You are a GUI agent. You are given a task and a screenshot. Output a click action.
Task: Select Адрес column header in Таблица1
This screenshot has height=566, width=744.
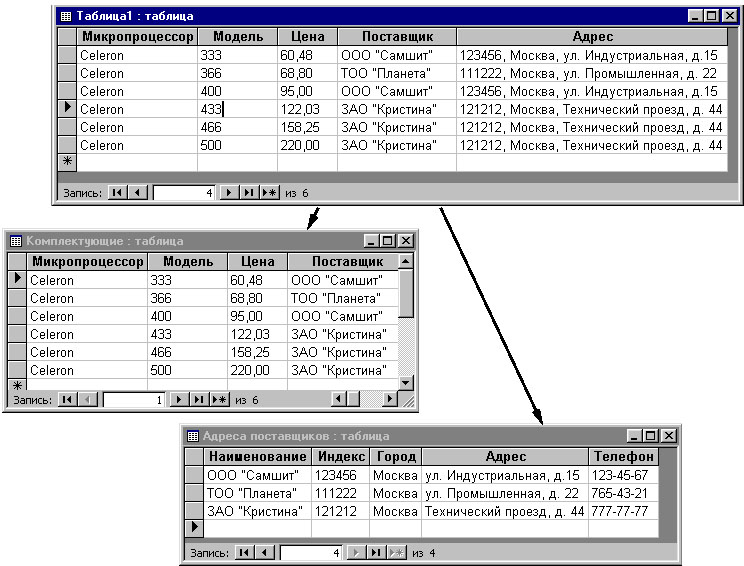(592, 37)
